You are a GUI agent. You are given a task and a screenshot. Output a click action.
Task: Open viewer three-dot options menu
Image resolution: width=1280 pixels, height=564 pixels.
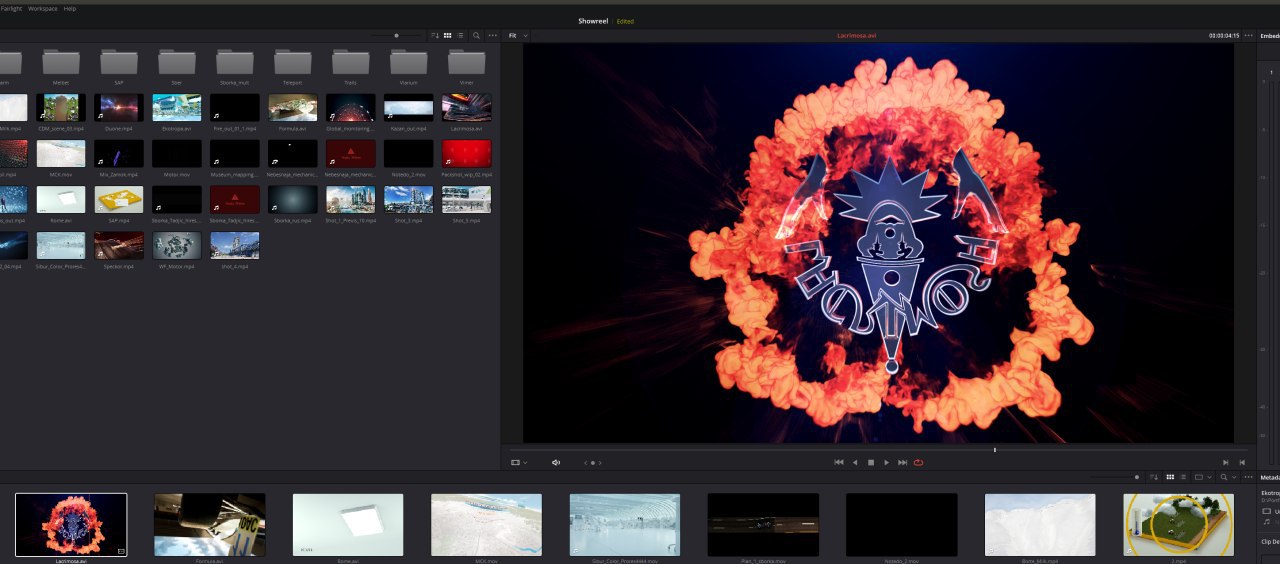(x=1247, y=35)
